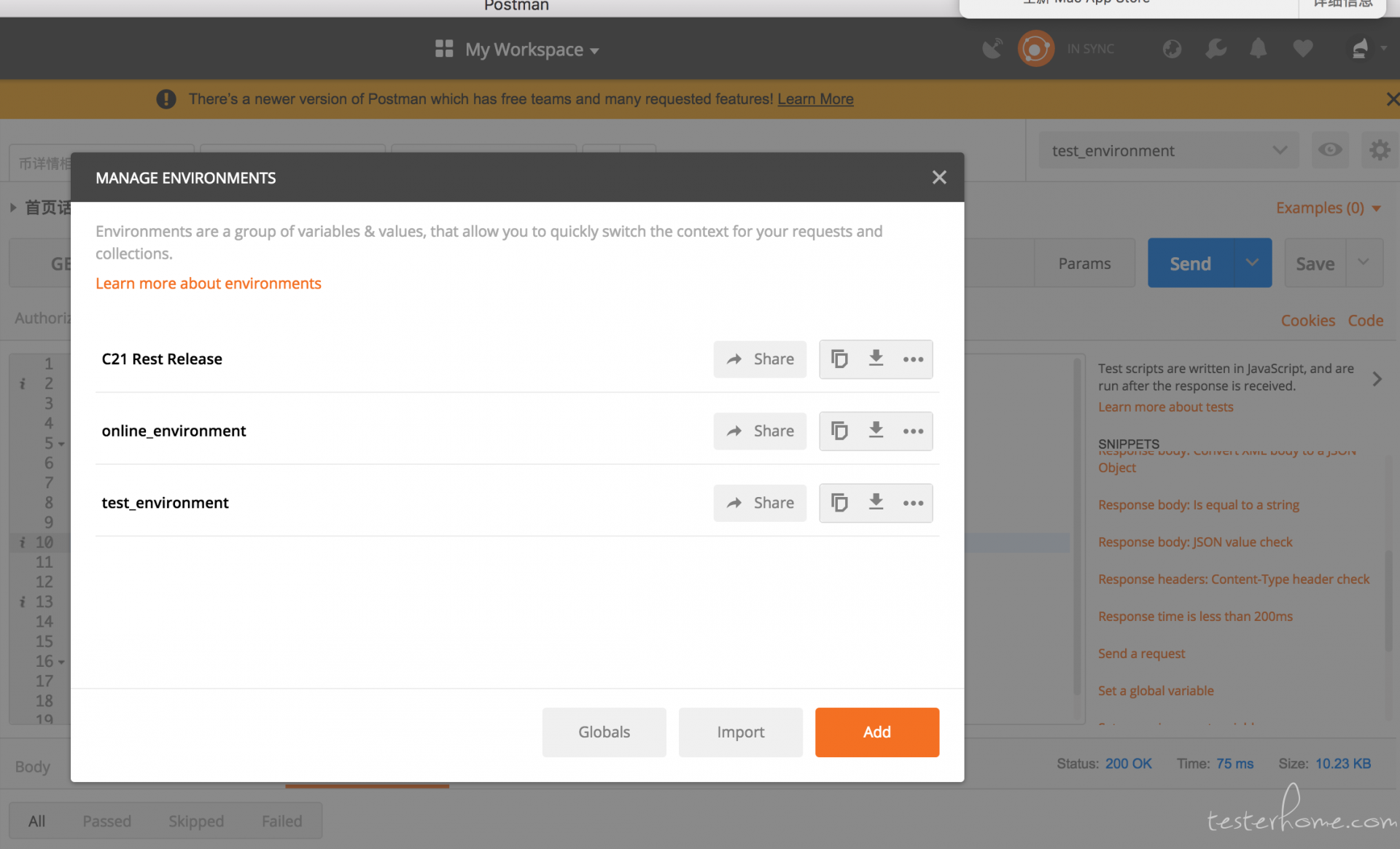Add a new environment
Screen dimensions: 1400x849
[x=876, y=732]
